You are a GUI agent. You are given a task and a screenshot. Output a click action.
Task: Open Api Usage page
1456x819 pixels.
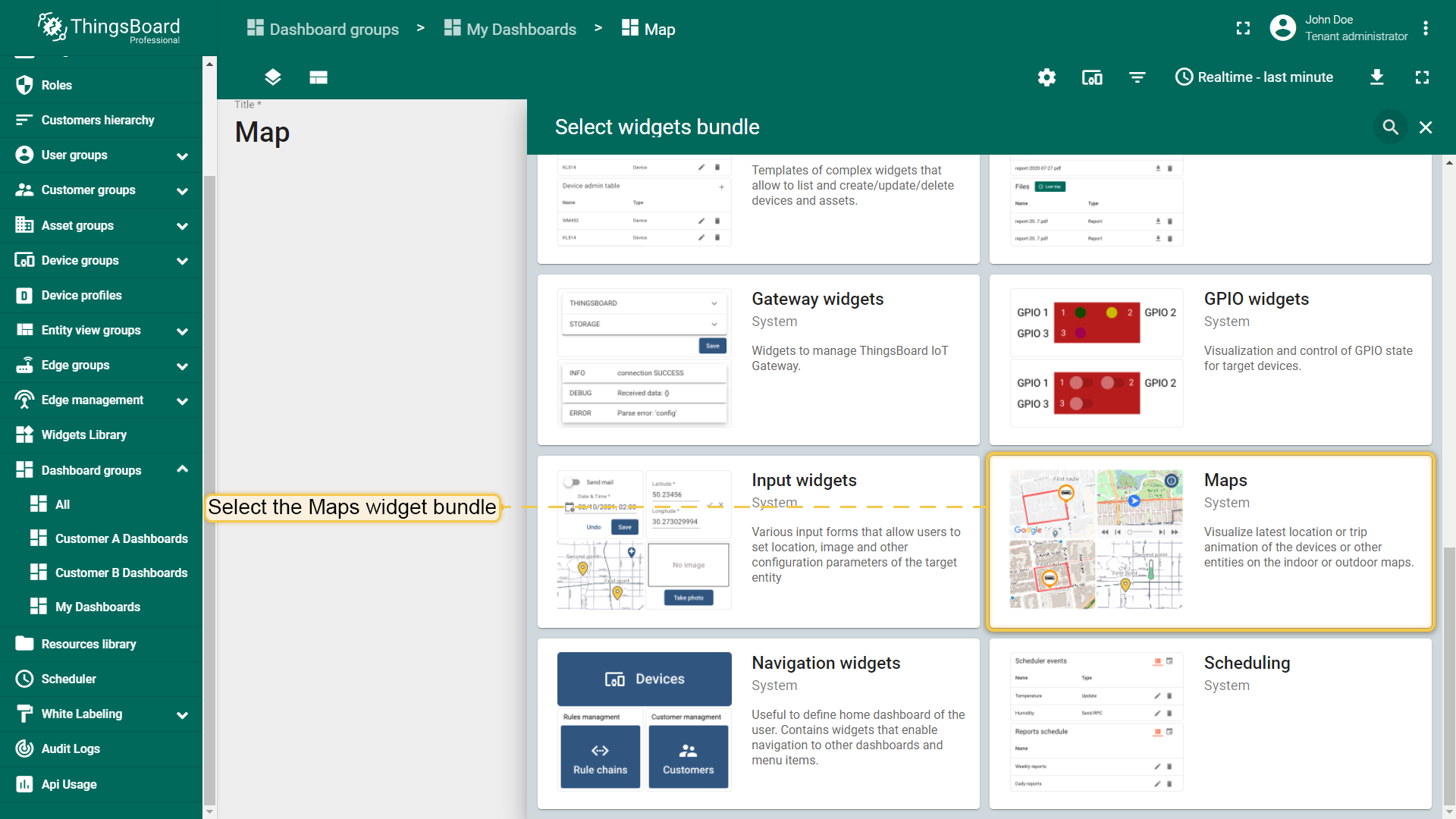tap(102, 784)
